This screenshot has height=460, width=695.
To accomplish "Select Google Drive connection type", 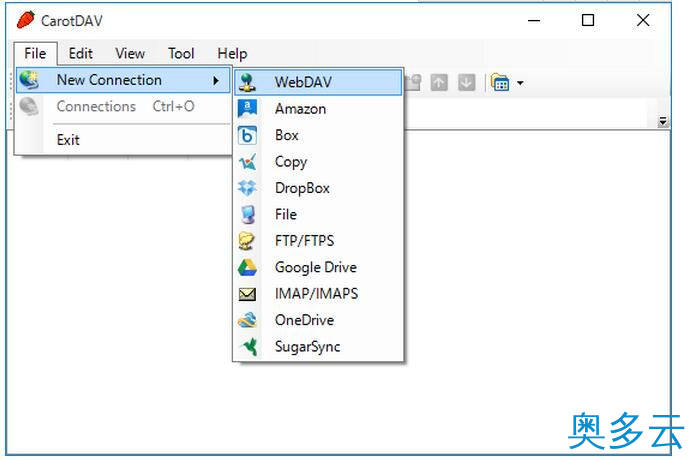I will click(318, 267).
